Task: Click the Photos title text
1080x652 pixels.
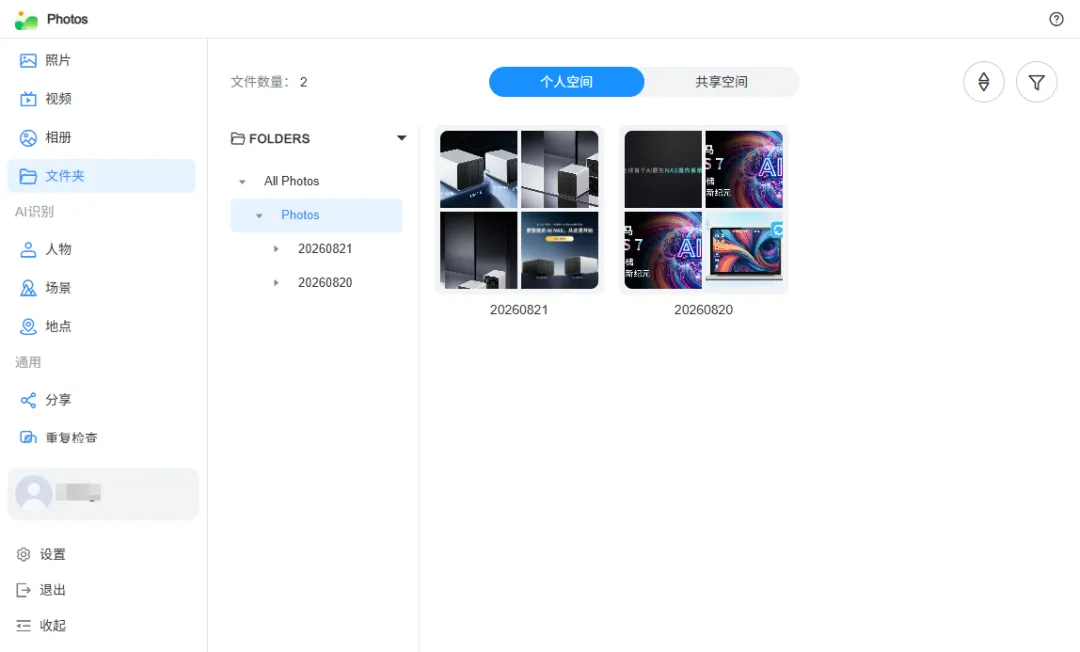Action: [68, 19]
